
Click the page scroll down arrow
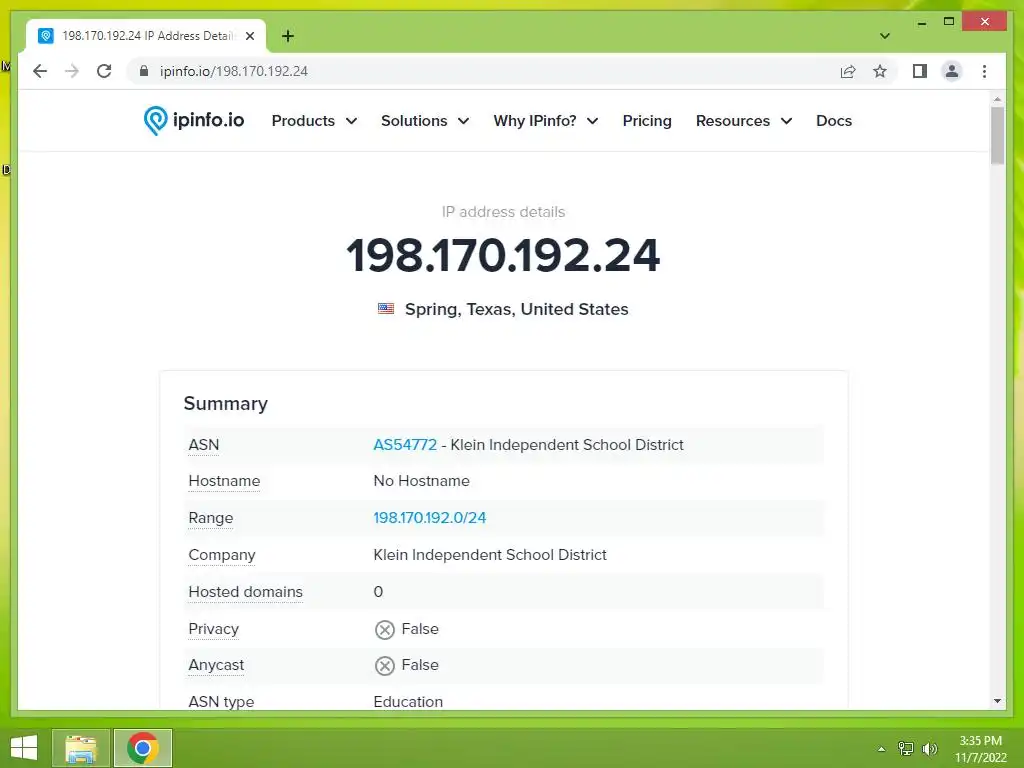[997, 701]
